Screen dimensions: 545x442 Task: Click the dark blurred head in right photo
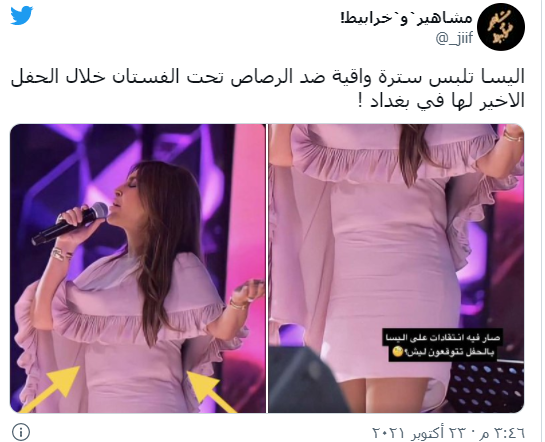coord(306,379)
